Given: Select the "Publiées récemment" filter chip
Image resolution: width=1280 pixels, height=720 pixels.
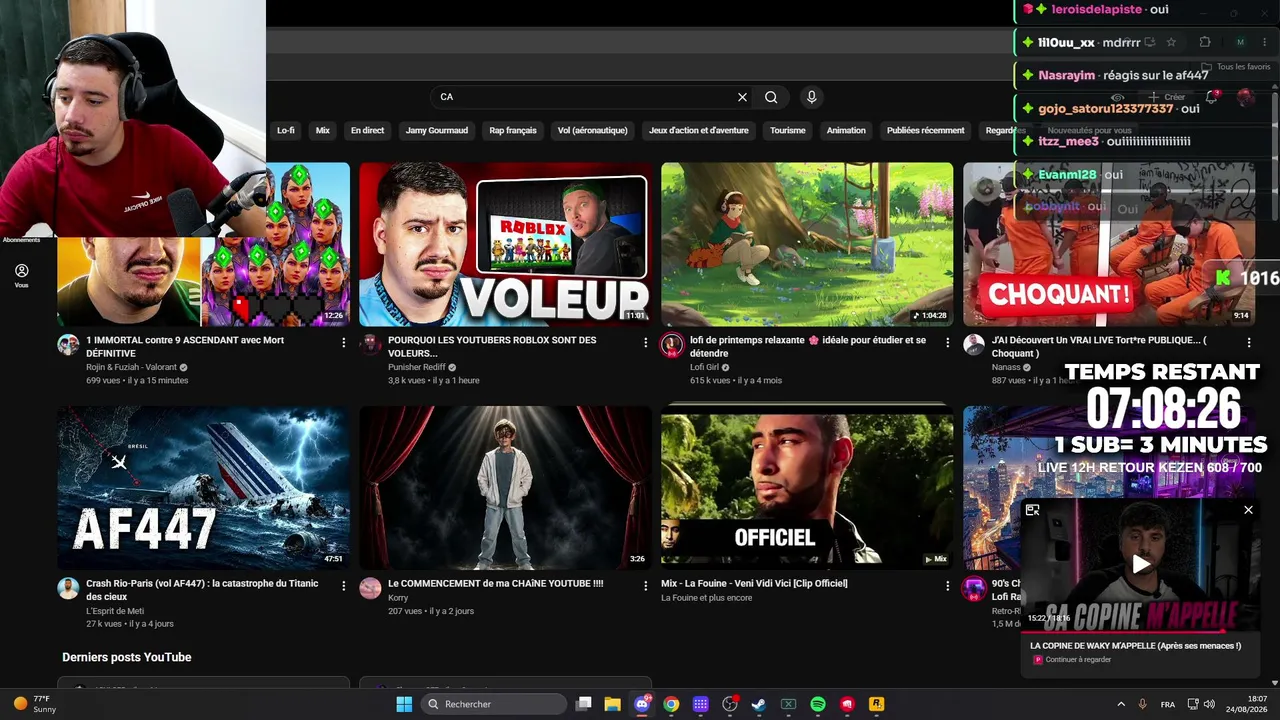Looking at the screenshot, I should pos(926,130).
